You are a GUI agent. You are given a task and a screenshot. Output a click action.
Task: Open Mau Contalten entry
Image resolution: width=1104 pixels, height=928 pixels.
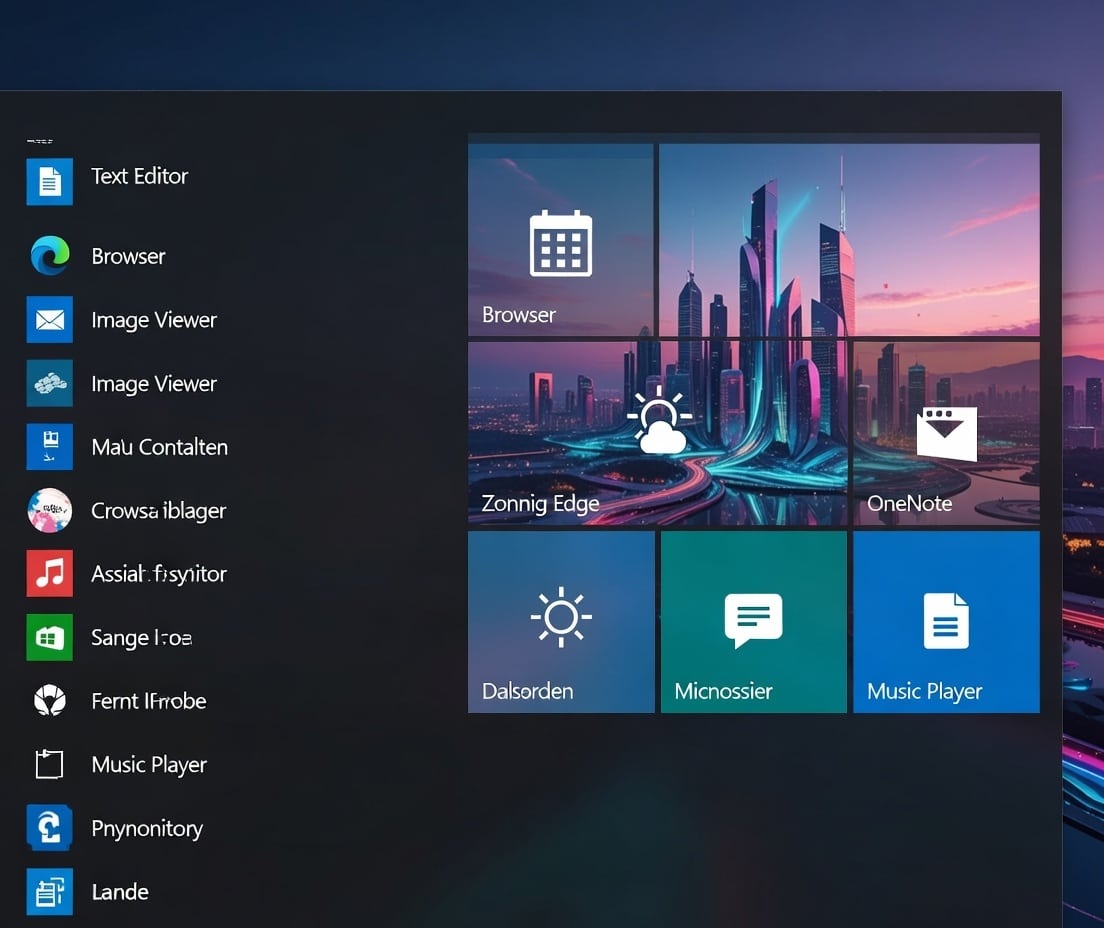(x=159, y=447)
